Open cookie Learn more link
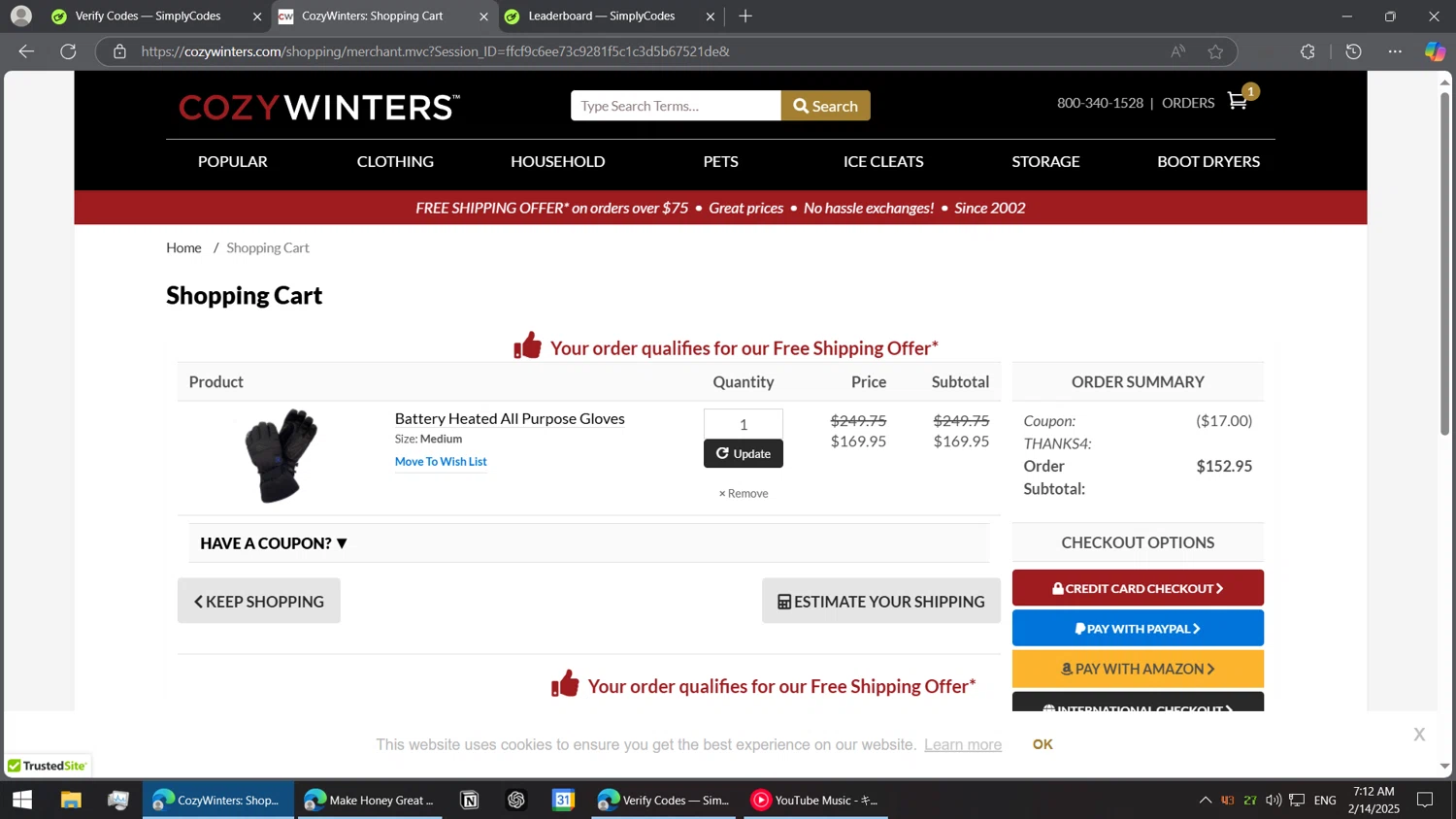The image size is (1456, 819). click(963, 744)
